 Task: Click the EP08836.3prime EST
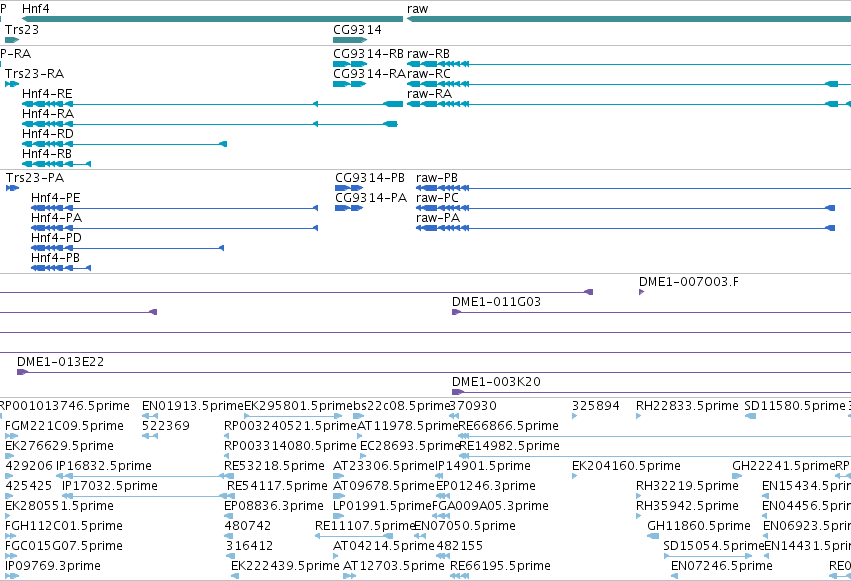[274, 506]
